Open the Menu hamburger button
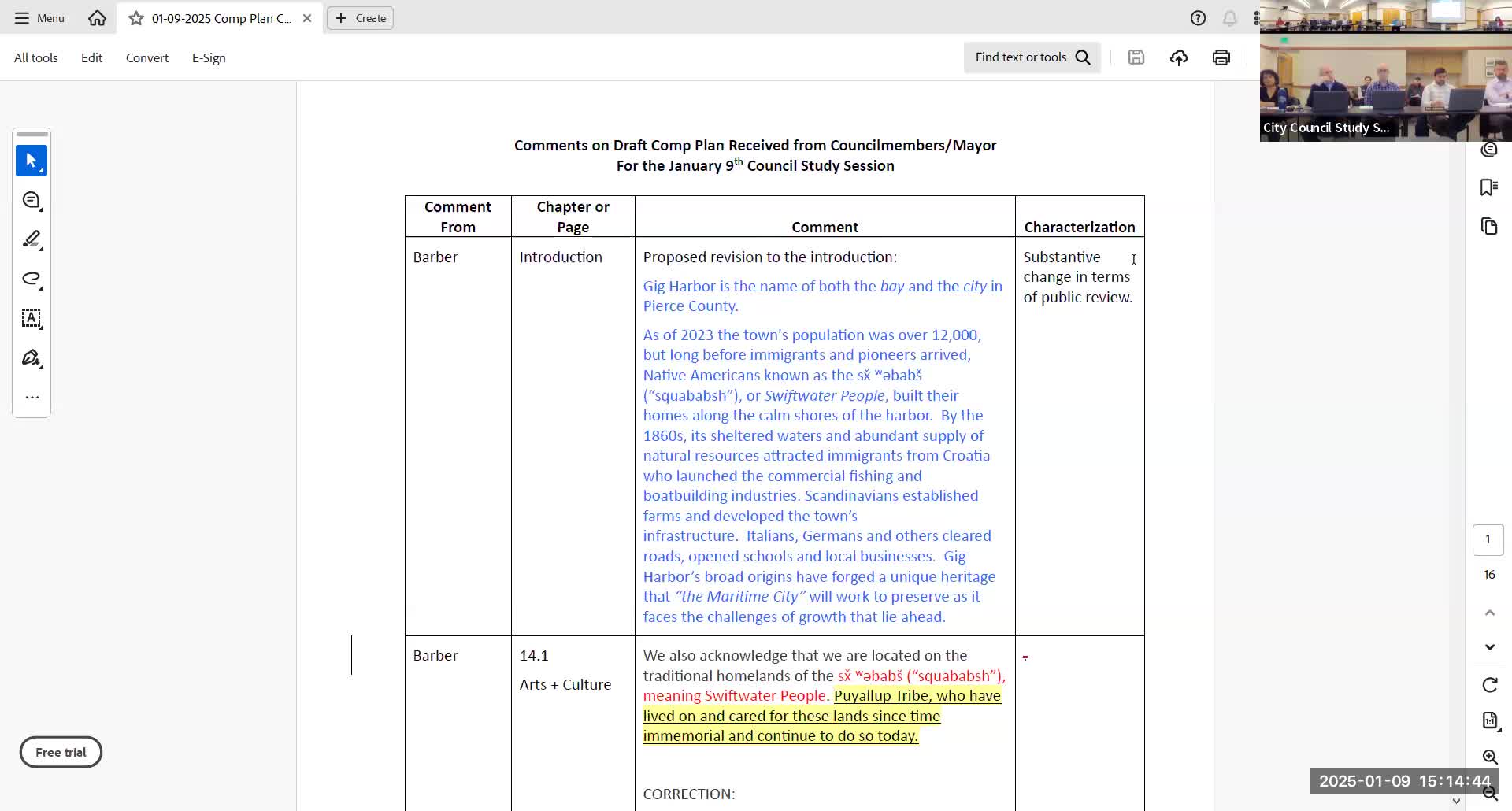The width and height of the screenshot is (1512, 811). [39, 18]
